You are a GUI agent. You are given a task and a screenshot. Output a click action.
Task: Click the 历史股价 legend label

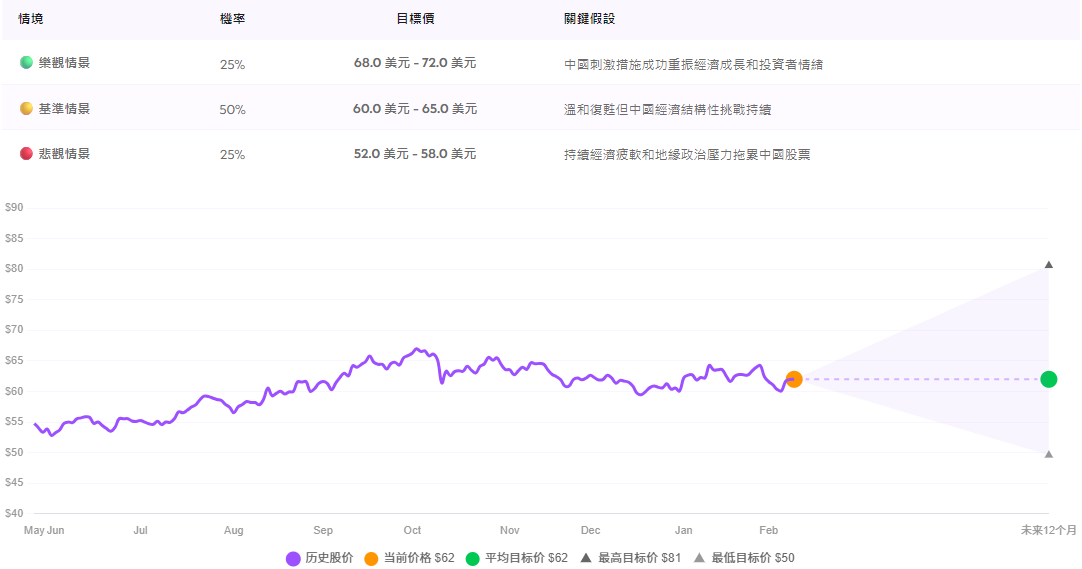329,558
